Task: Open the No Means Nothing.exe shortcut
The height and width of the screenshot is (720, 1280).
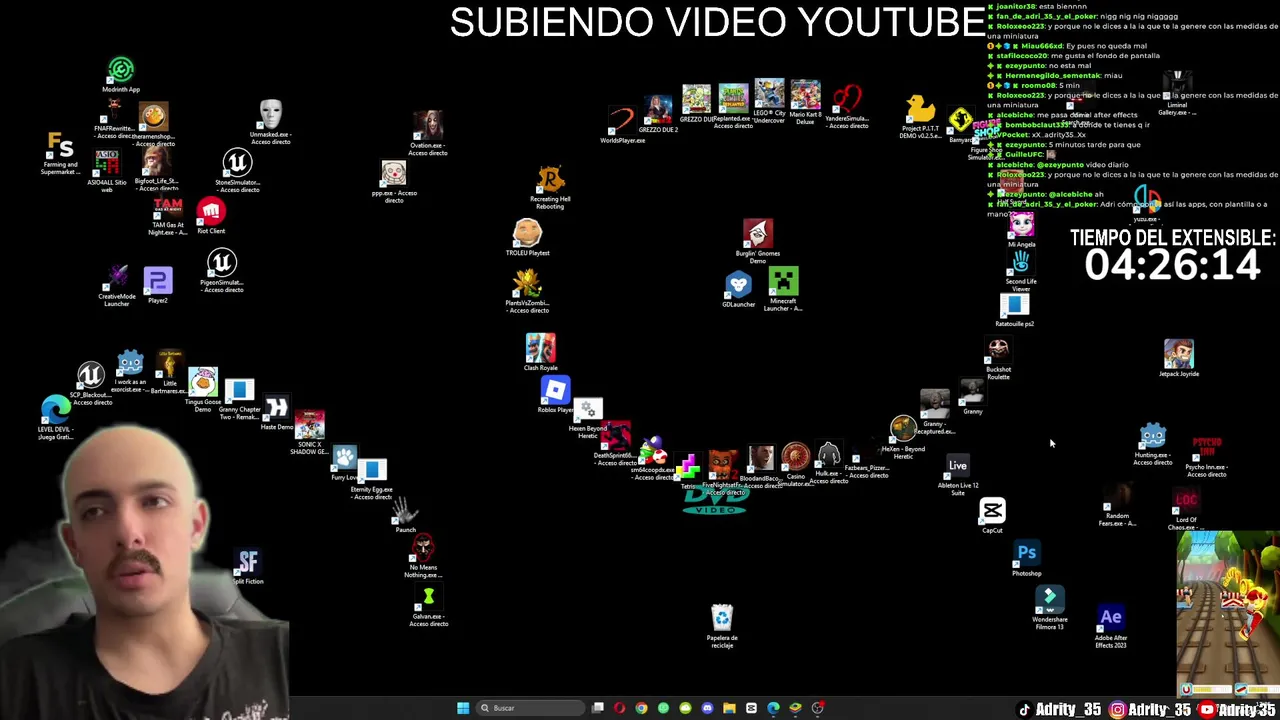Action: point(422,556)
